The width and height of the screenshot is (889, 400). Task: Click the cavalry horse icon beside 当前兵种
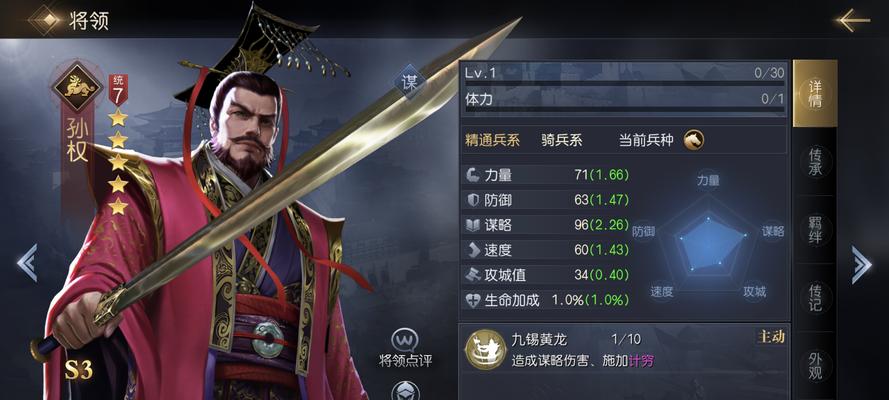pos(693,139)
